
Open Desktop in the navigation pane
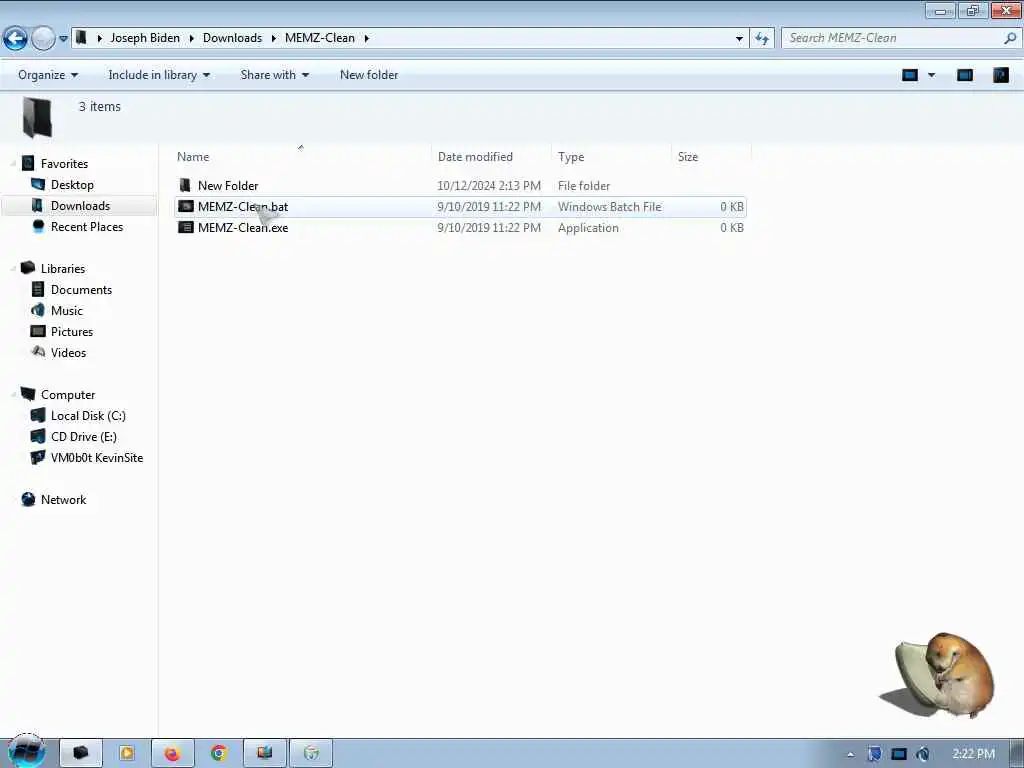click(72, 185)
